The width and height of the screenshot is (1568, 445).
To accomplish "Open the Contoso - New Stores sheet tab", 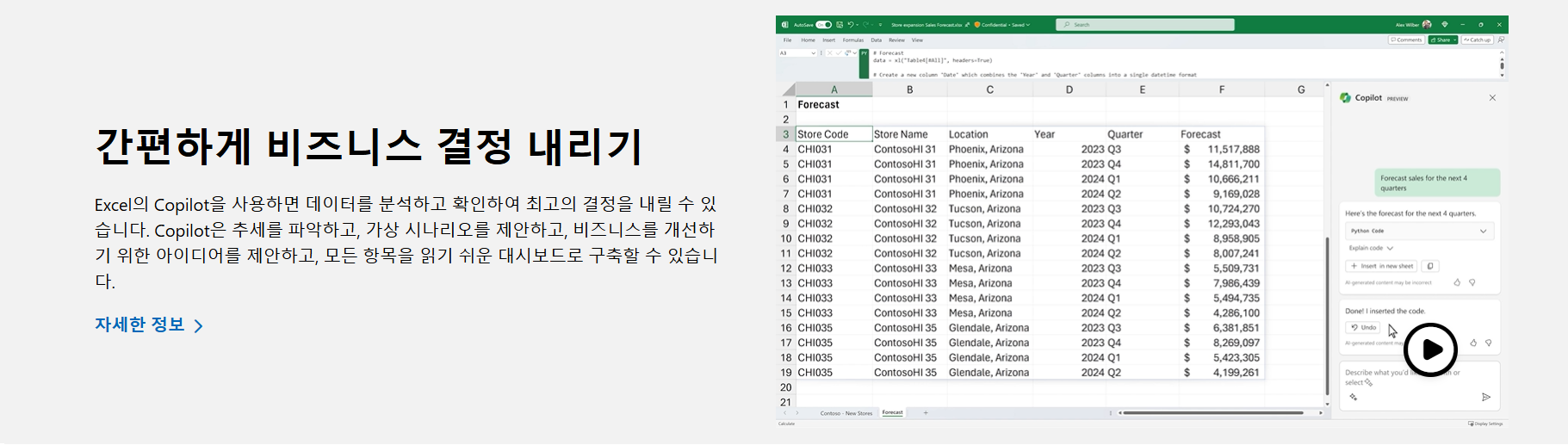I will pyautogui.click(x=846, y=413).
